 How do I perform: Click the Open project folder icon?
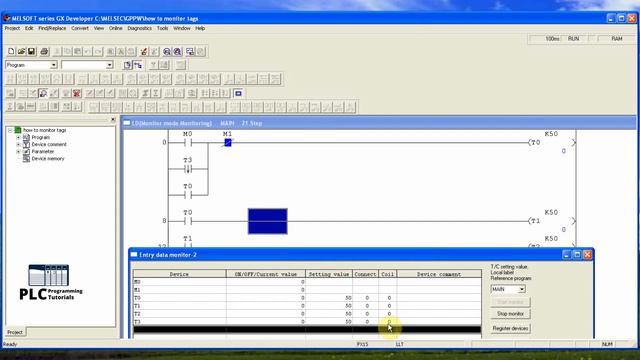point(21,51)
